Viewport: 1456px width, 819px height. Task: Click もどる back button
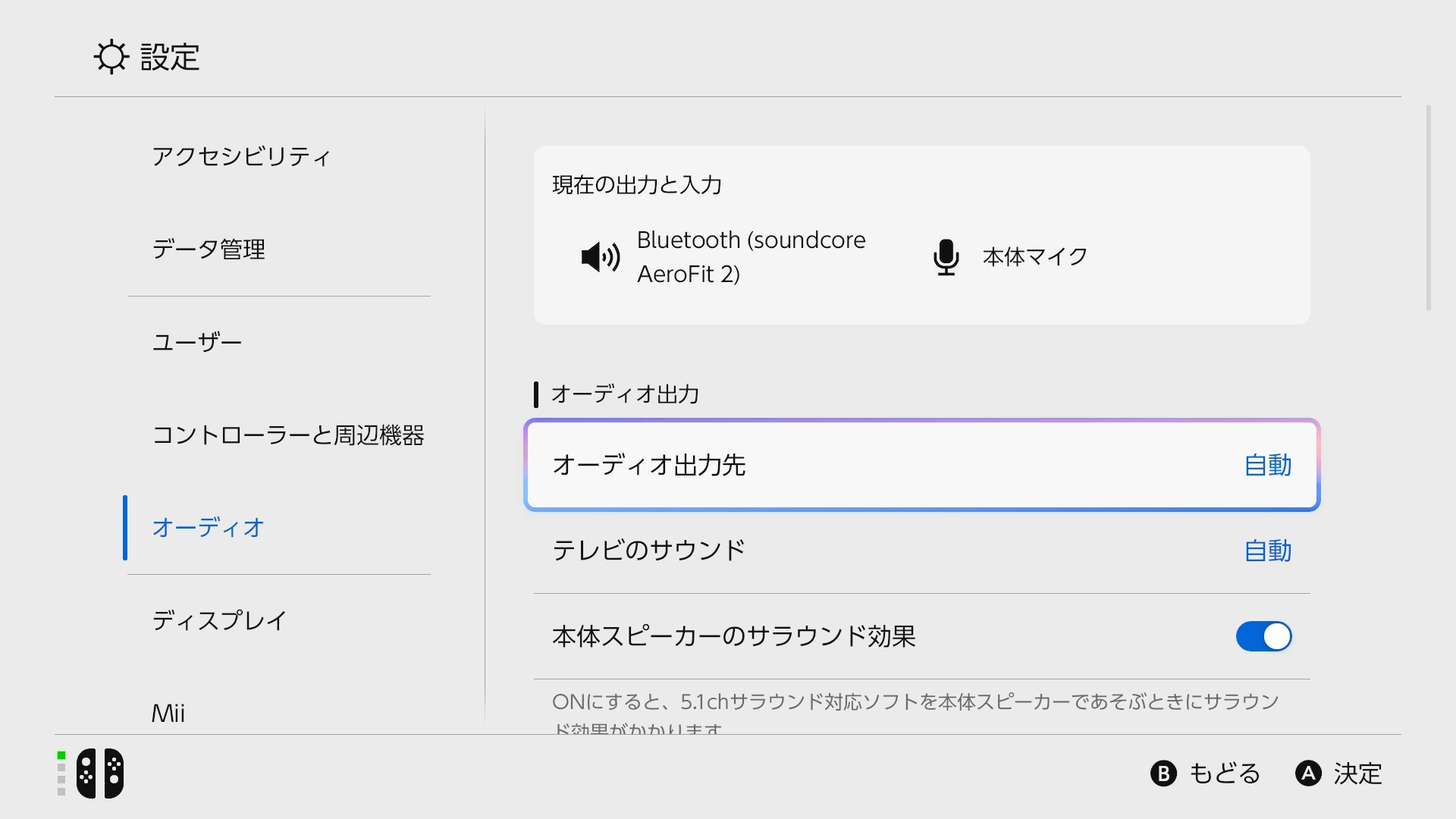coord(1206,773)
